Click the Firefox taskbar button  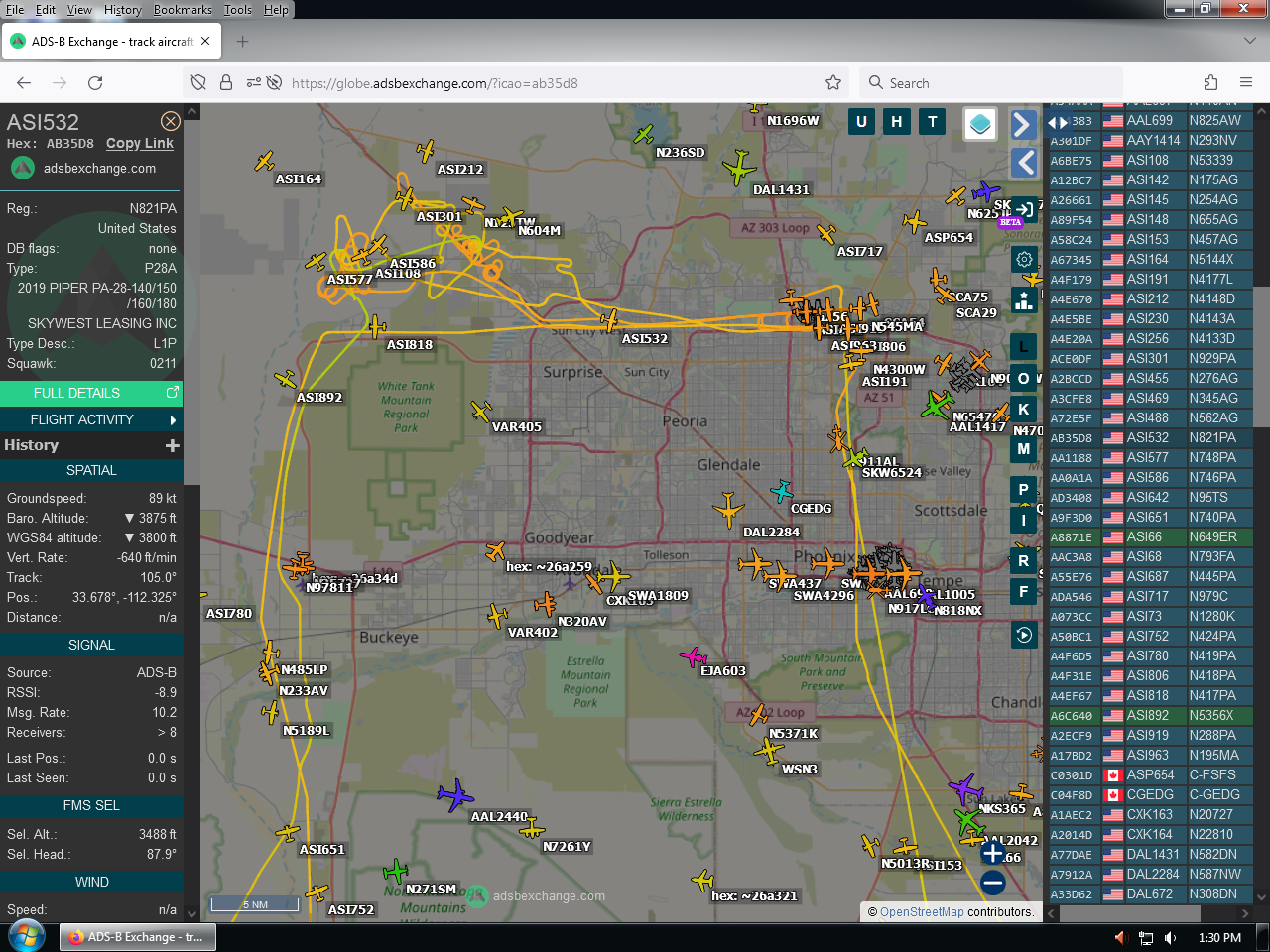[x=138, y=937]
